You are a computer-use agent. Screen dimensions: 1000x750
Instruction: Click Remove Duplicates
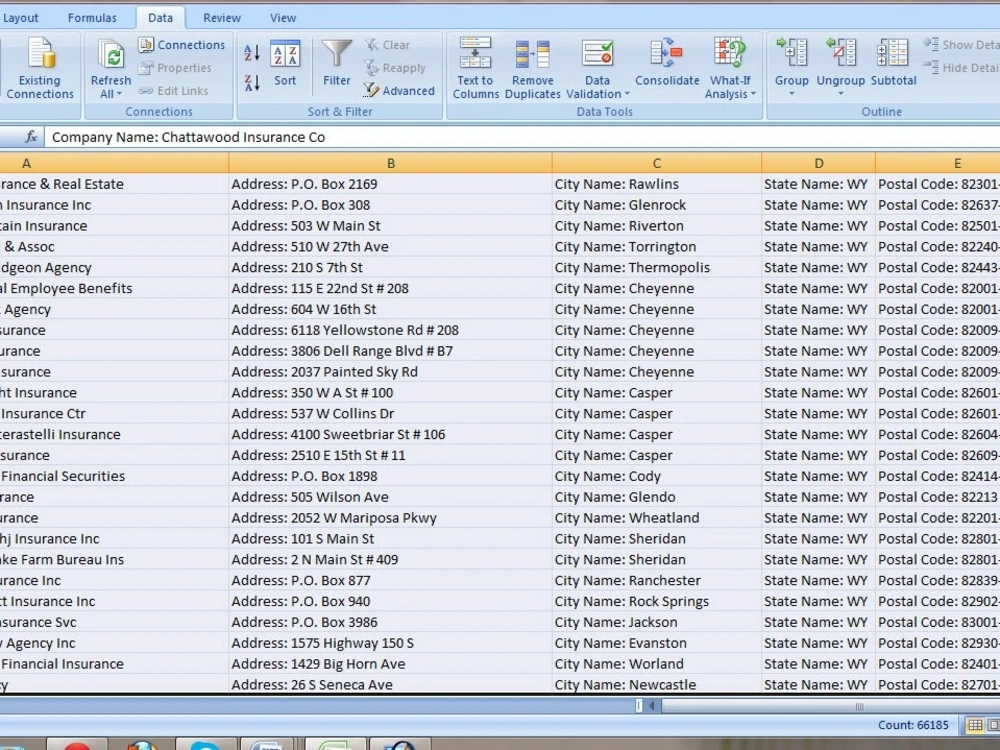point(532,65)
